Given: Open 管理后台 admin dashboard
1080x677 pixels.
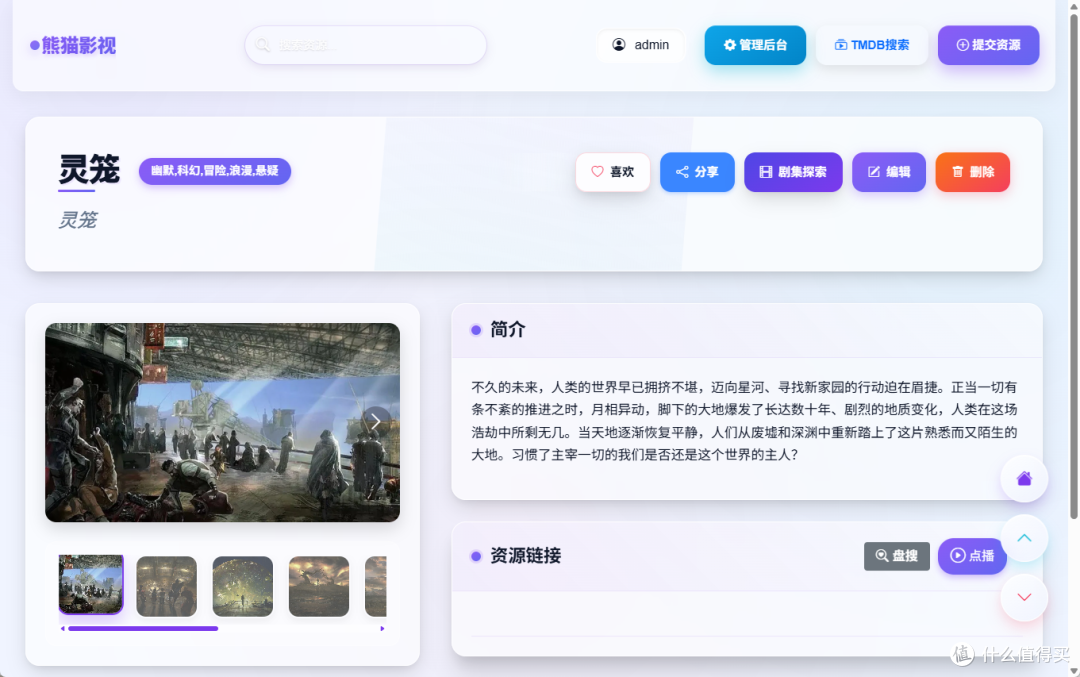Looking at the screenshot, I should pyautogui.click(x=755, y=45).
